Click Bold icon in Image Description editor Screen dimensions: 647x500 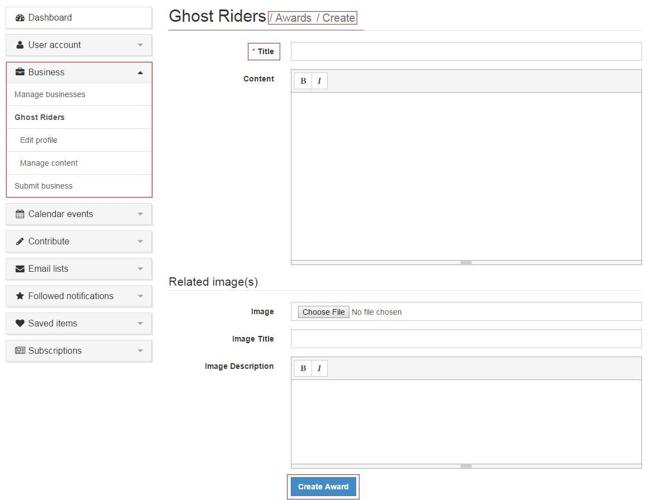[x=303, y=368]
